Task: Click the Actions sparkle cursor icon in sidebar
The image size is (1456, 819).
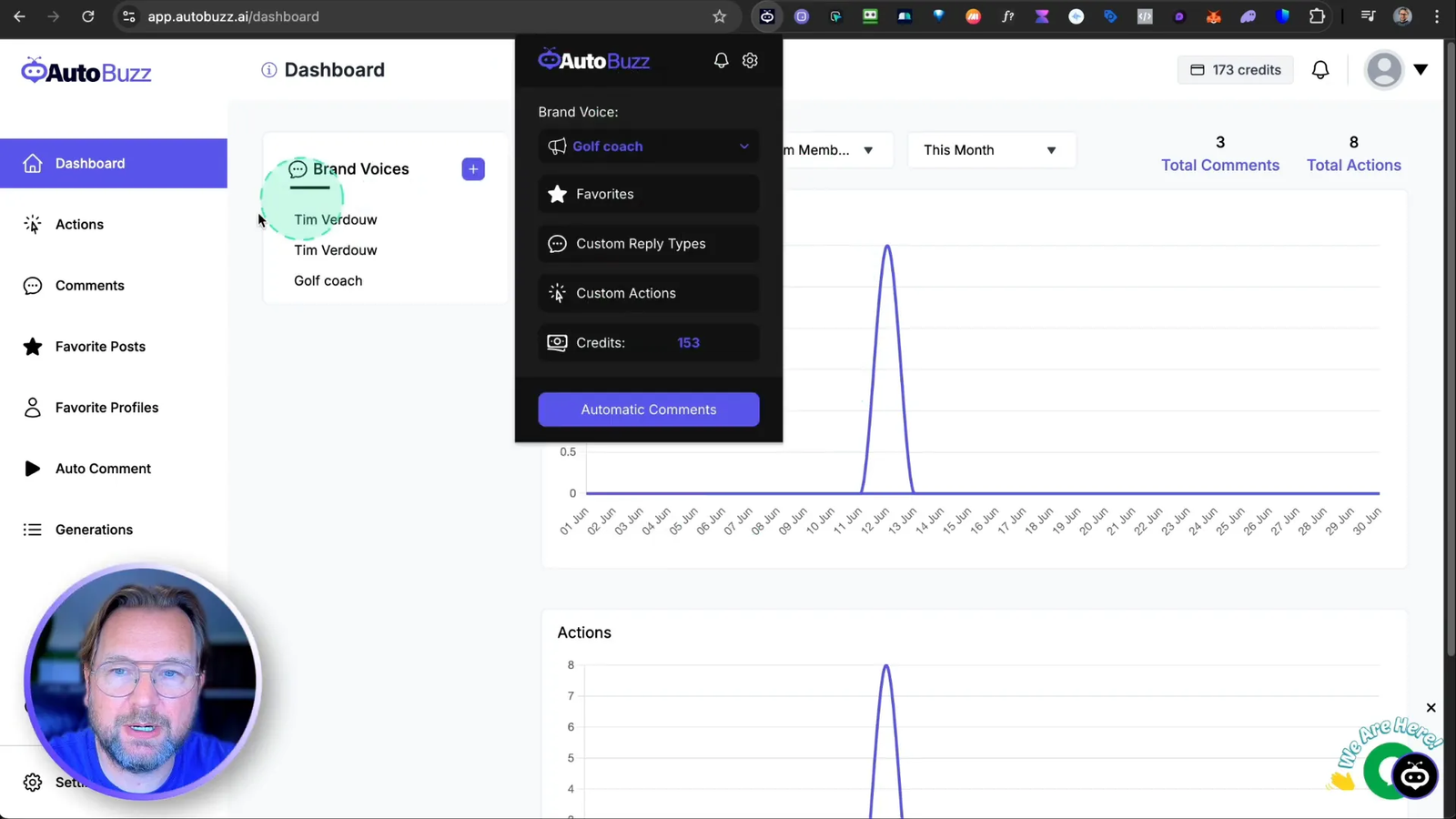Action: click(33, 225)
